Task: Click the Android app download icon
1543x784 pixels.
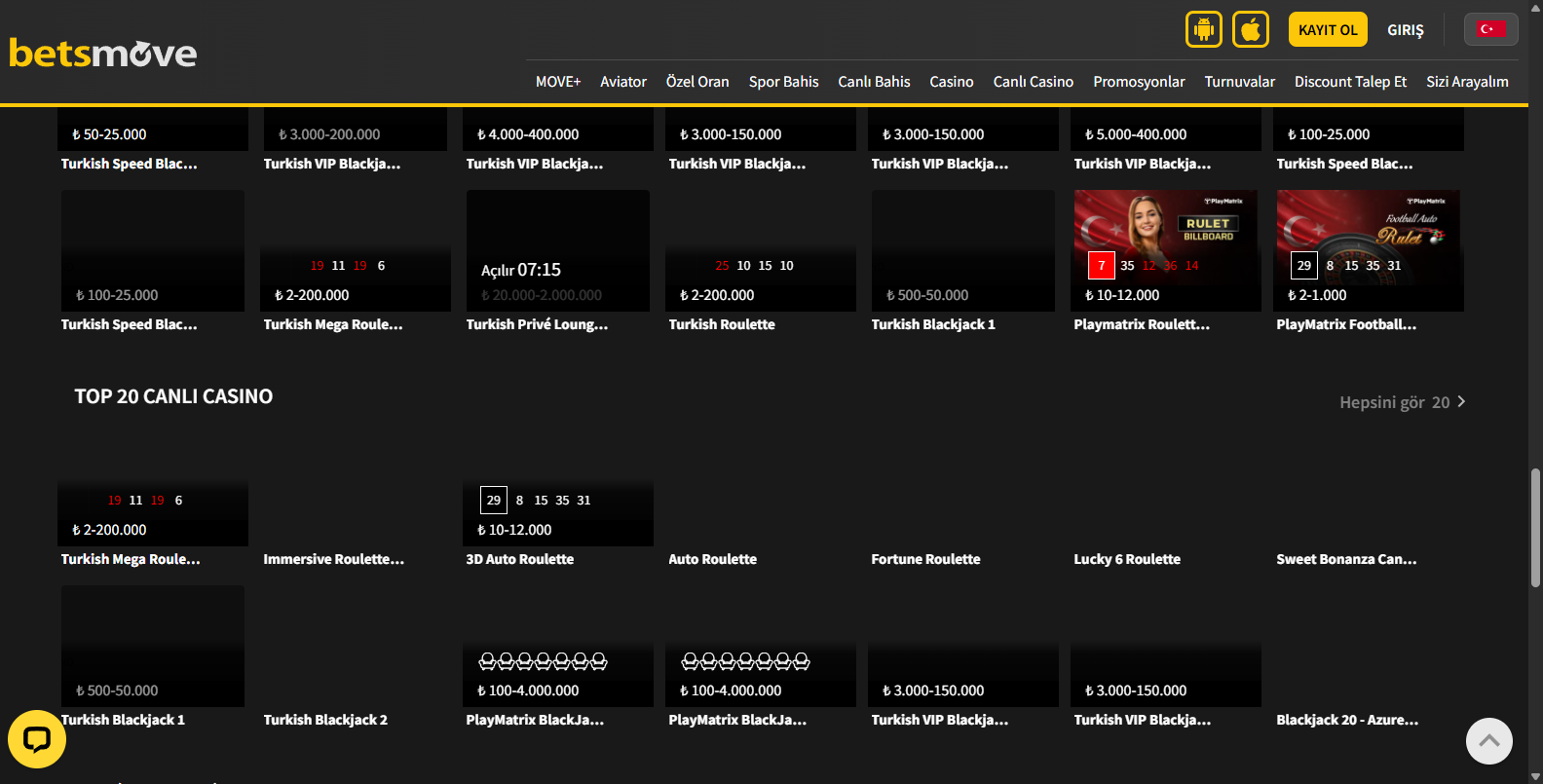Action: pyautogui.click(x=1203, y=29)
